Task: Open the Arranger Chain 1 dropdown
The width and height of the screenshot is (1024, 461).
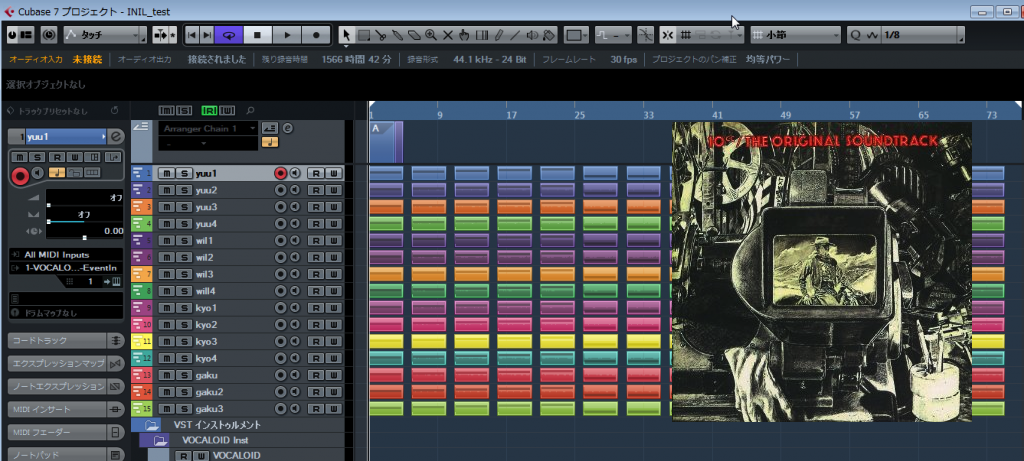Action: click(x=208, y=129)
